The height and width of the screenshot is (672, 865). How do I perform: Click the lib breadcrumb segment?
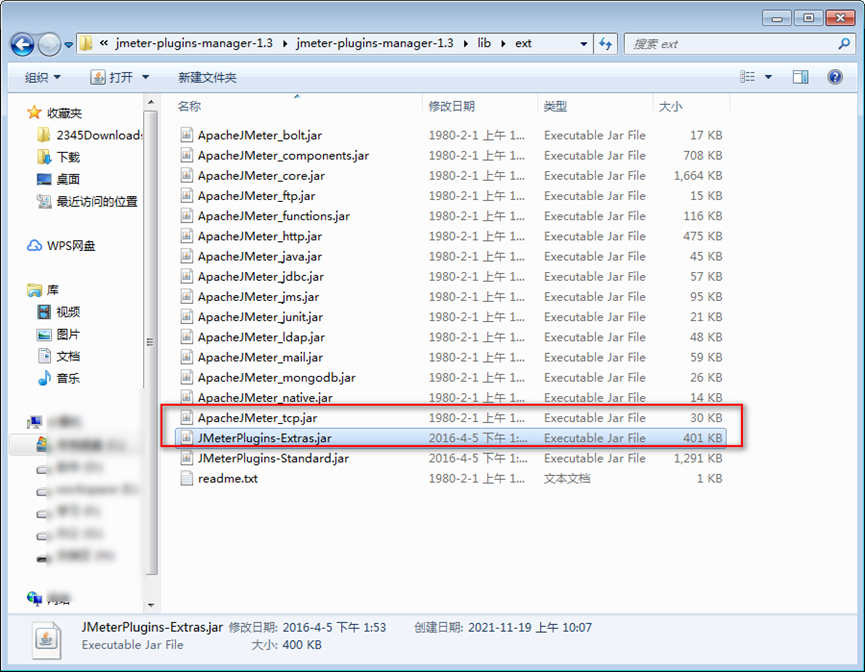tap(484, 44)
